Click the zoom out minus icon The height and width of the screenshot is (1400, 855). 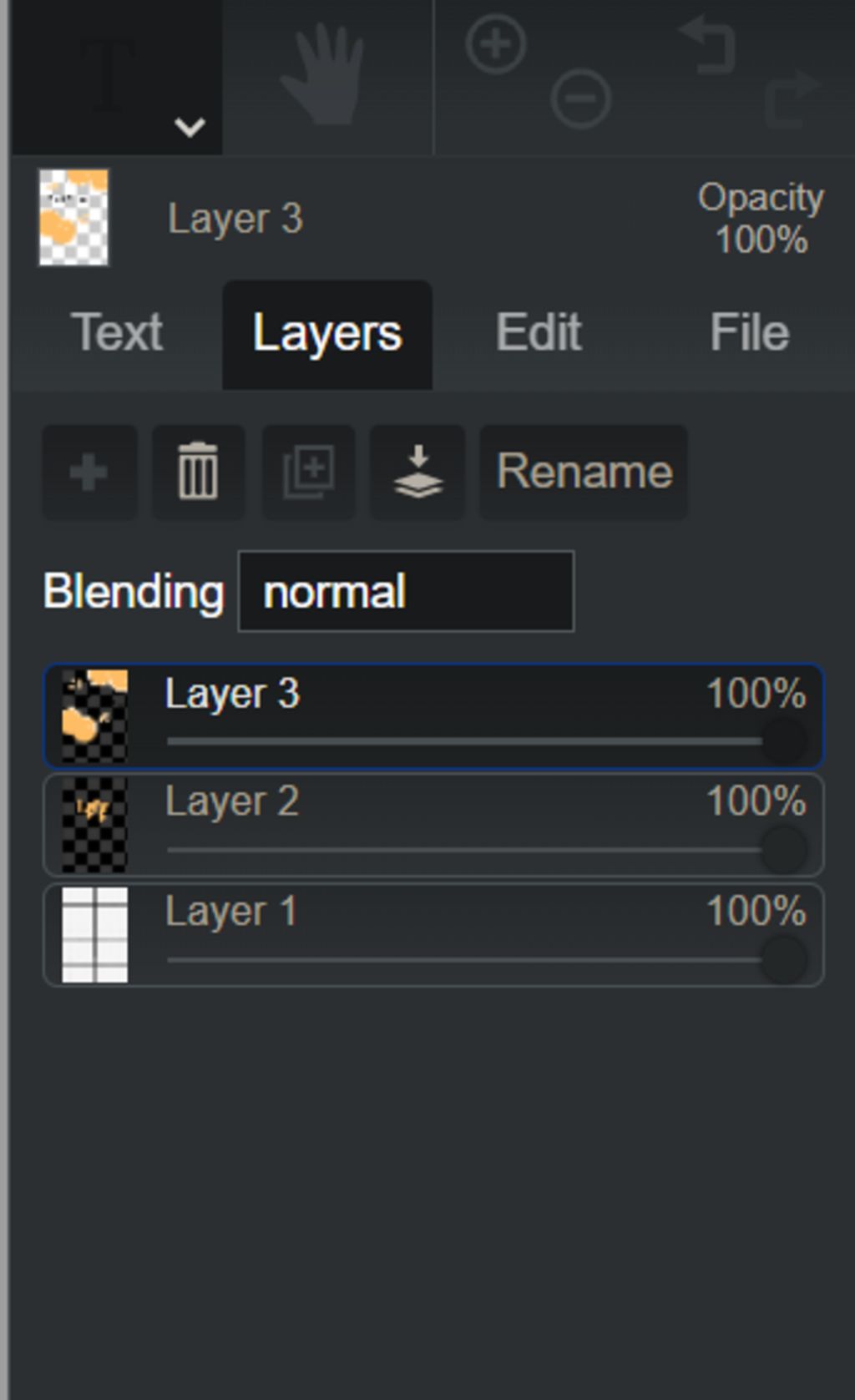coord(580,99)
